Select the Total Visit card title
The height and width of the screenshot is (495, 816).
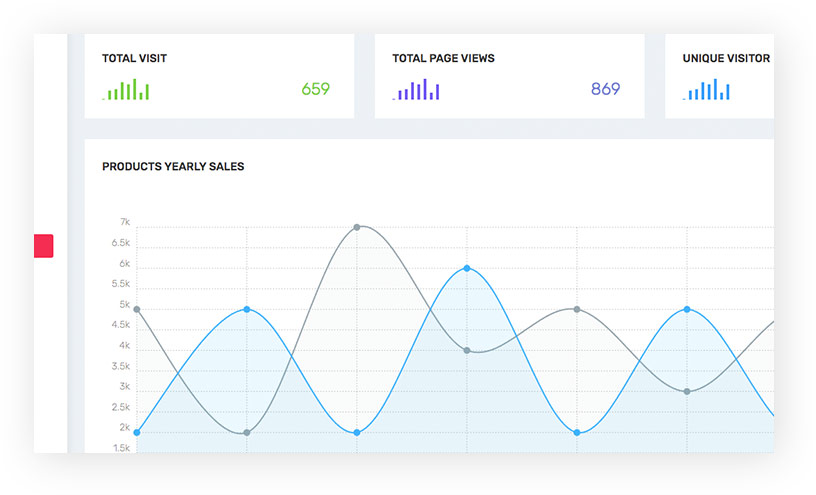coord(134,59)
